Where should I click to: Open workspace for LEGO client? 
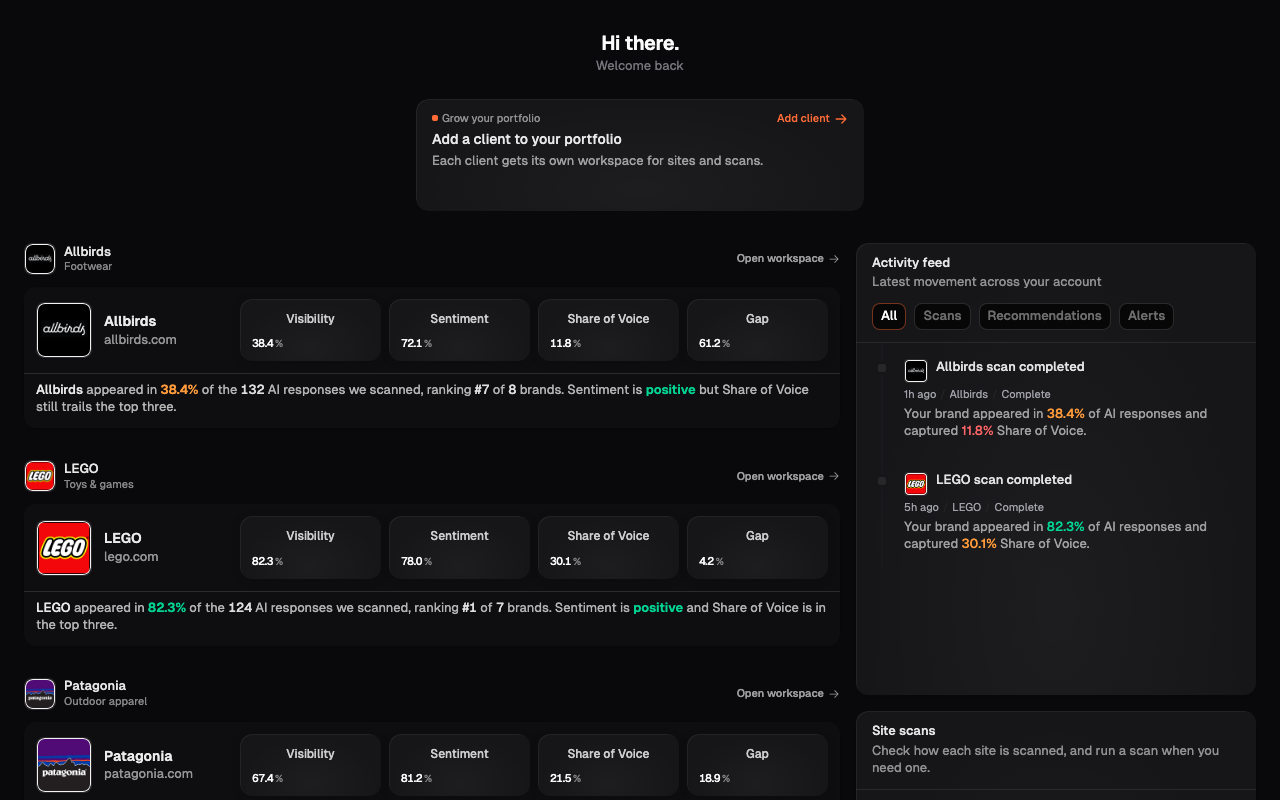point(788,476)
